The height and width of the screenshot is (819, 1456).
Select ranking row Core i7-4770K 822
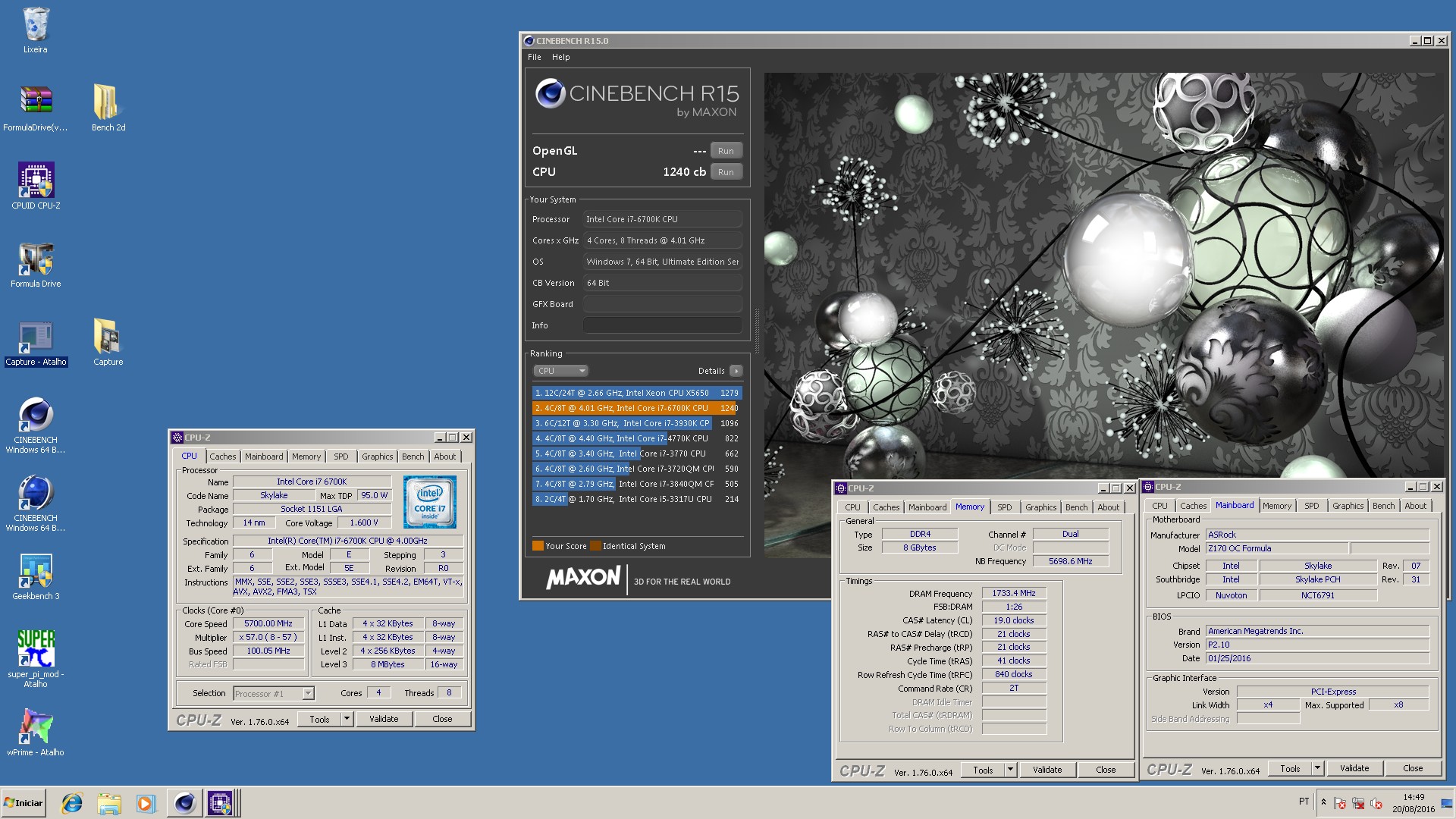(x=637, y=438)
